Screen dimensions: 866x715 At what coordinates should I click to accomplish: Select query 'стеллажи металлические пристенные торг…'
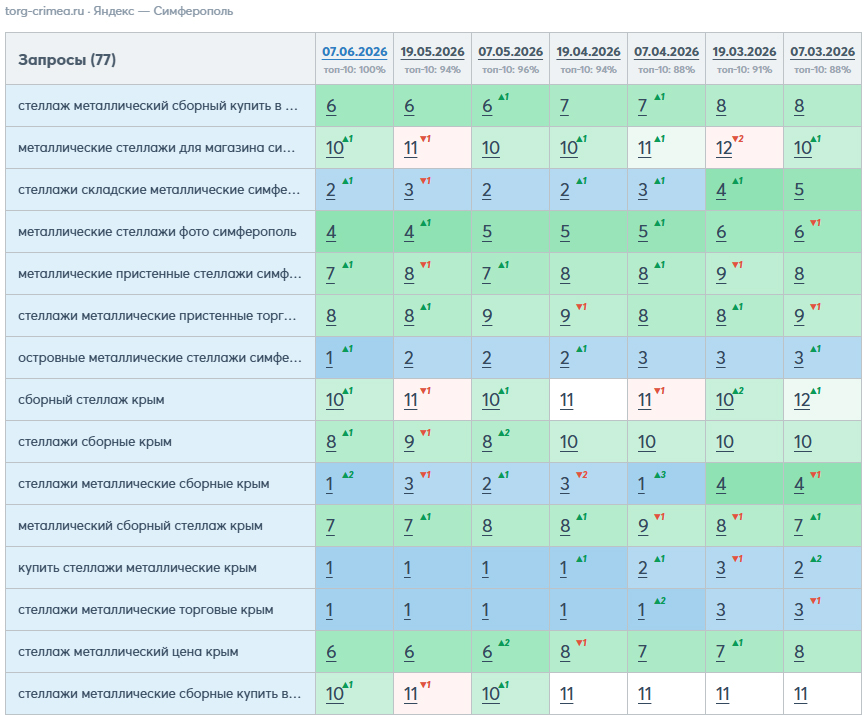157,316
